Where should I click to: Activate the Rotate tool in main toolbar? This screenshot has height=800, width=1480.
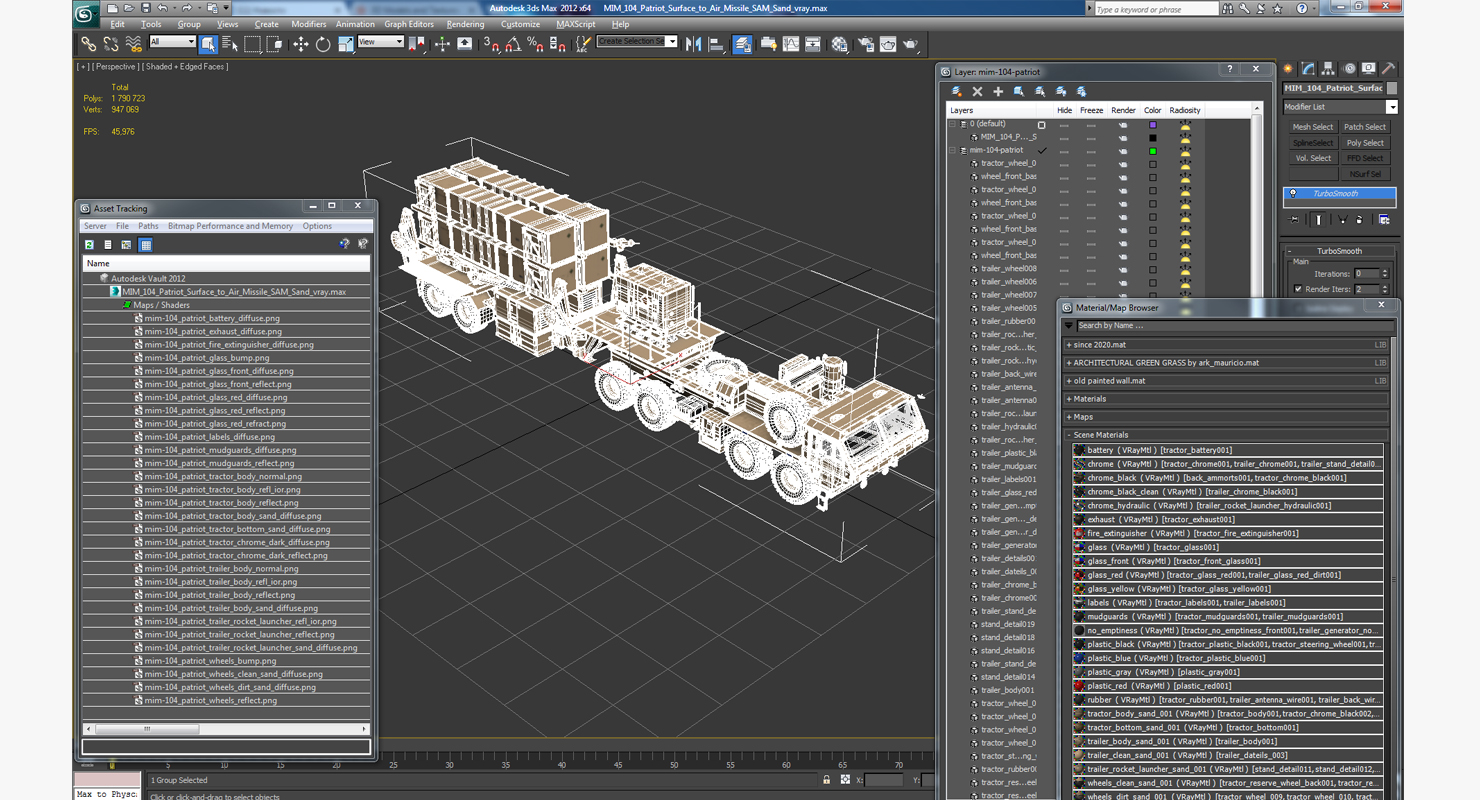pyautogui.click(x=323, y=44)
